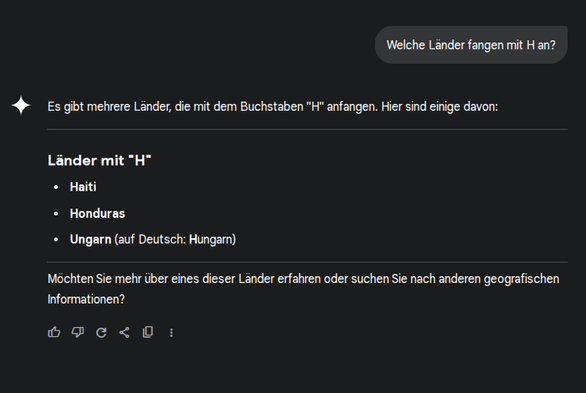Click the word "Informationen?" at the end
Viewport: 586px width, 393px height.
coord(86,299)
